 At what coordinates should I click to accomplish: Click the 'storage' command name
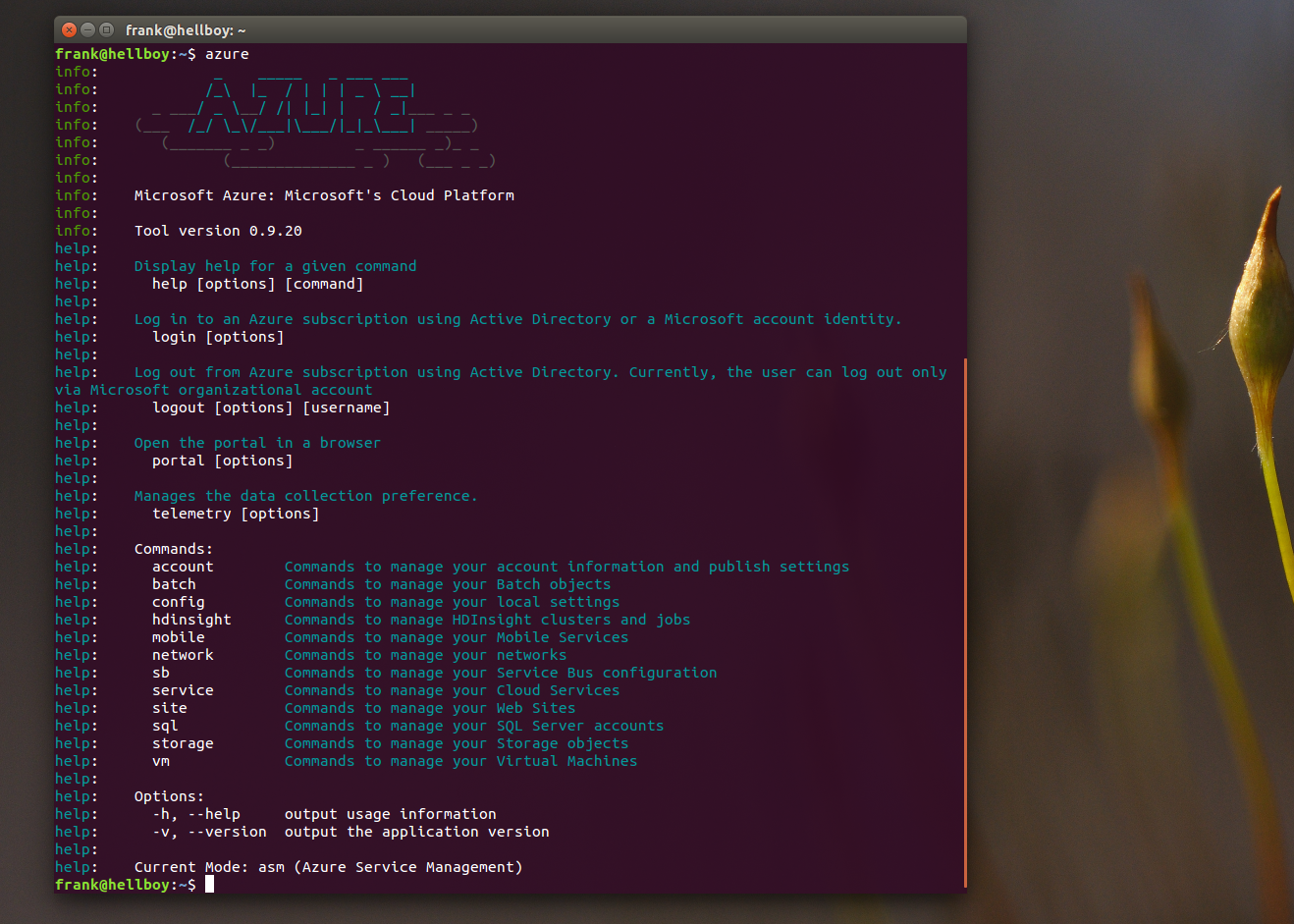[x=183, y=743]
